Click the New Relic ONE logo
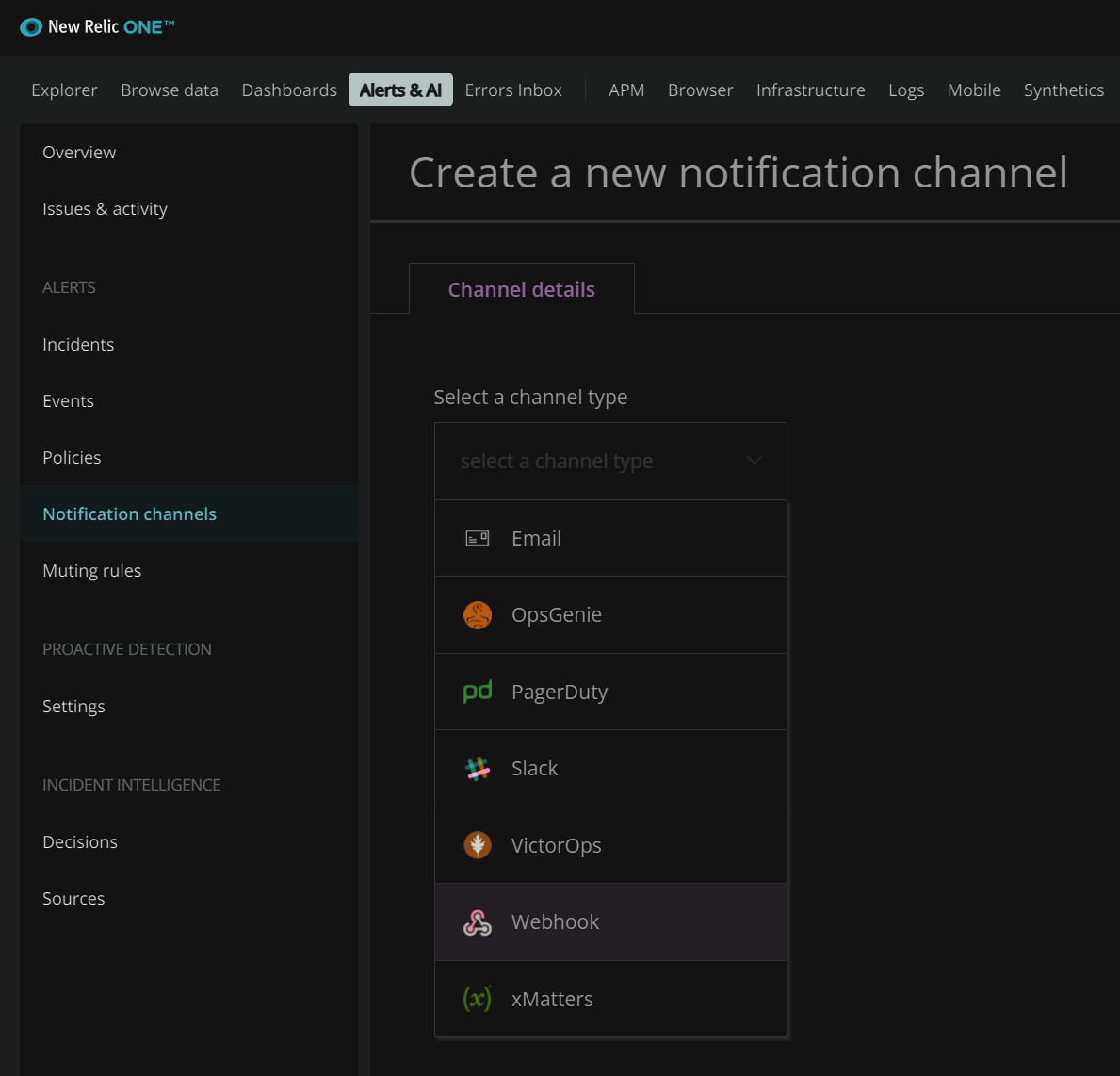The image size is (1120, 1076). pyautogui.click(x=97, y=27)
